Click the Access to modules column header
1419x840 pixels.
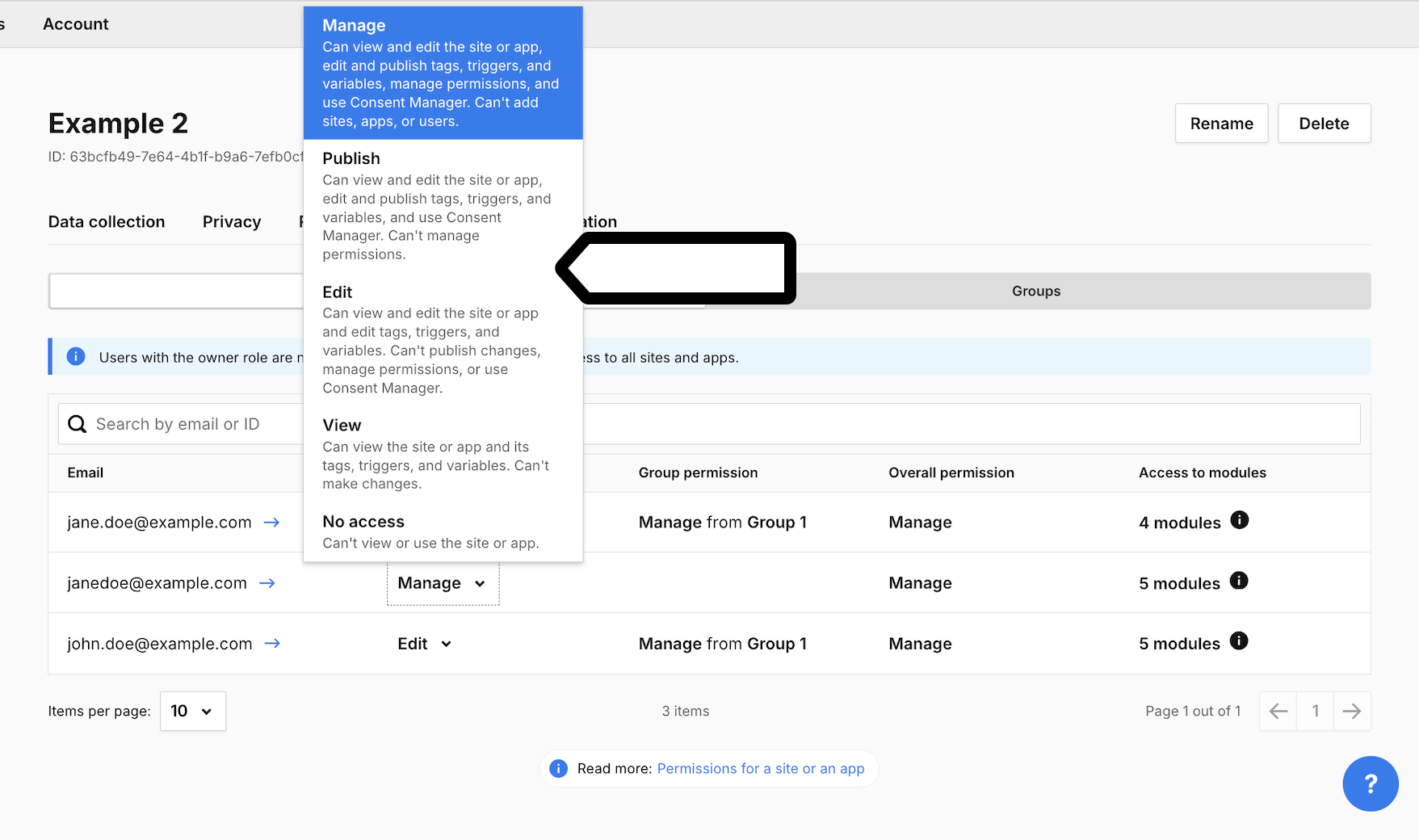point(1203,472)
